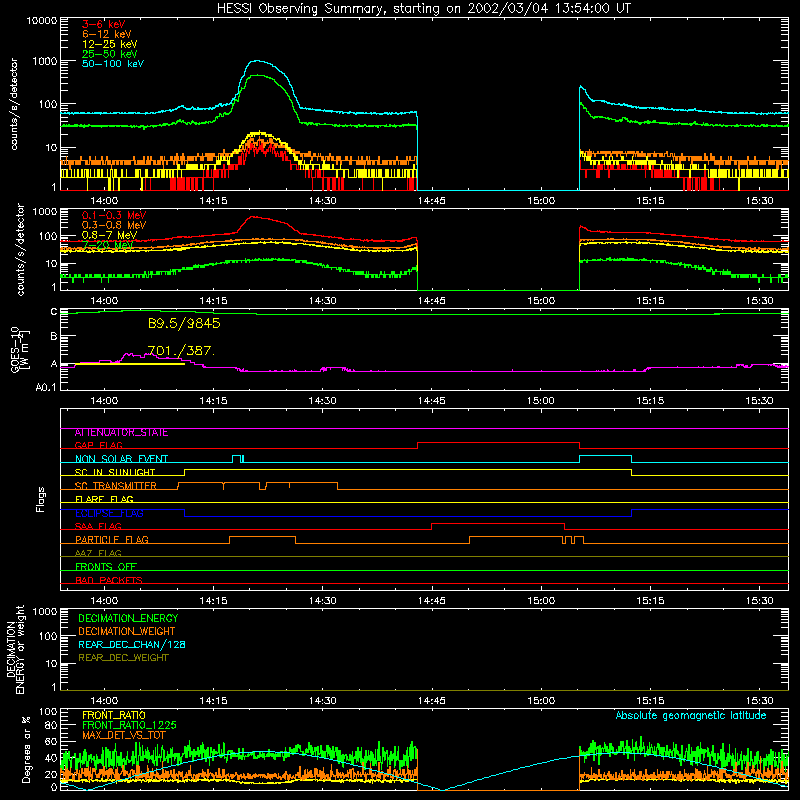800x800 pixels.
Task: Click the 100 tick label in the Degrees panel
Action: (x=48, y=712)
